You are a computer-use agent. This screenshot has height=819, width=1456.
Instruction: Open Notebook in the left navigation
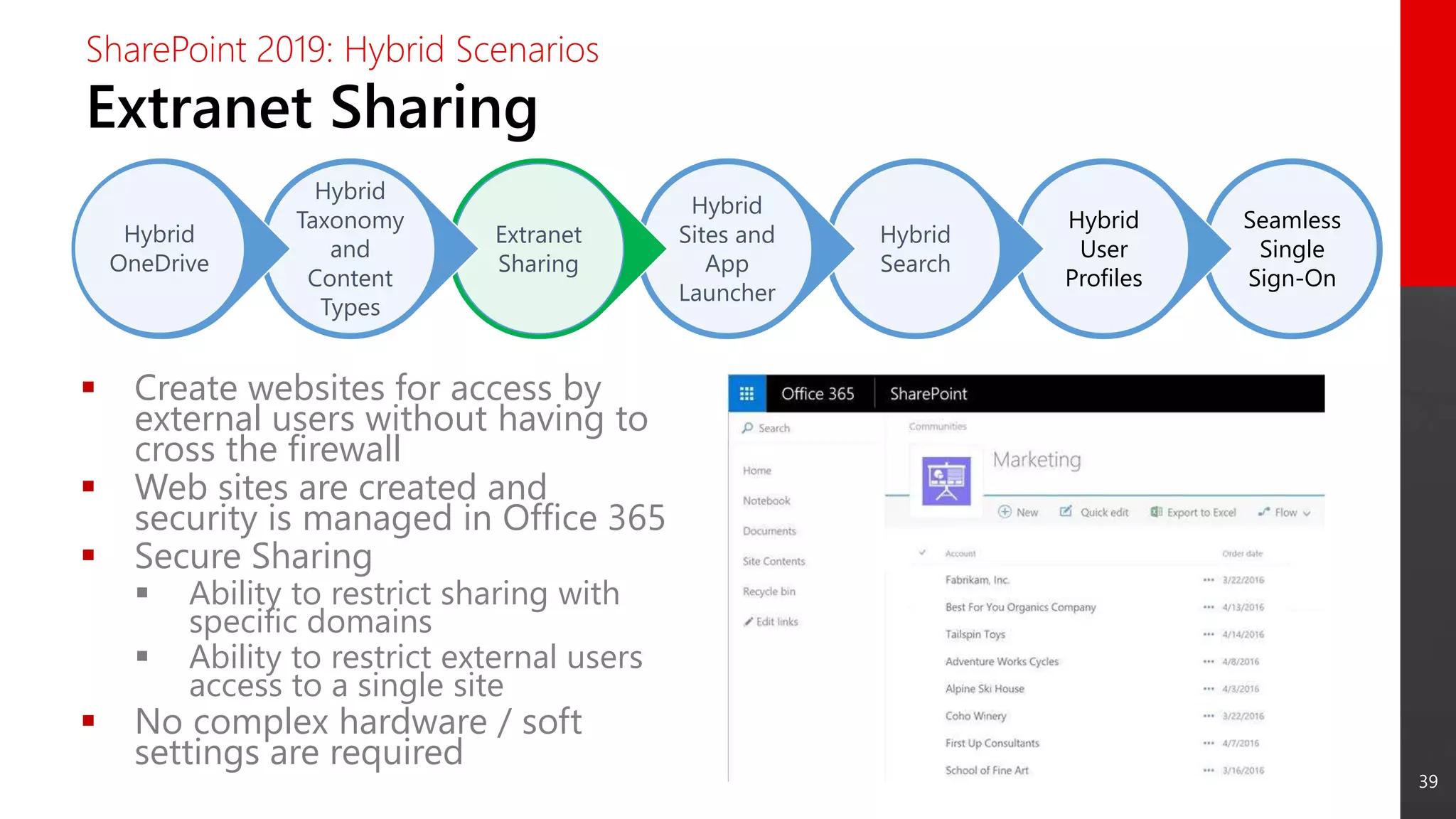click(x=766, y=500)
